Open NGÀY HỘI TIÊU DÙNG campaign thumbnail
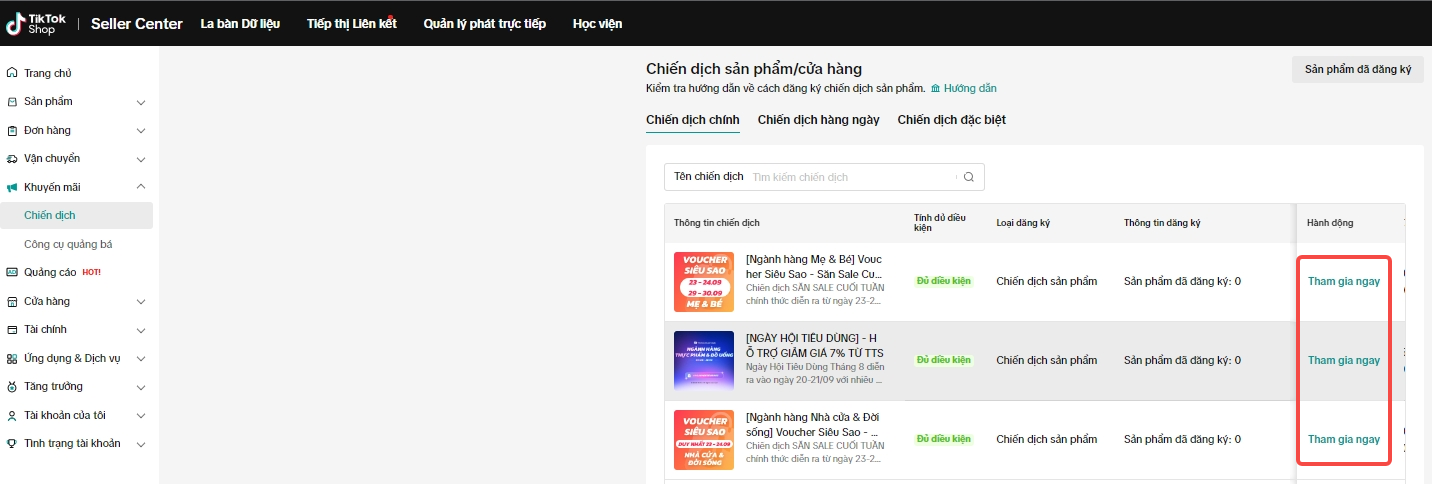This screenshot has height=484, width=1432. tap(704, 360)
